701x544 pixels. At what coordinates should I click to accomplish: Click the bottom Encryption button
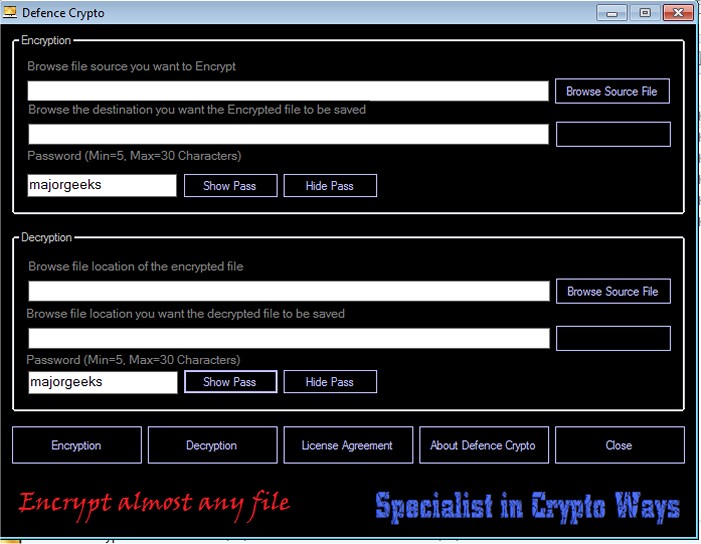point(77,445)
